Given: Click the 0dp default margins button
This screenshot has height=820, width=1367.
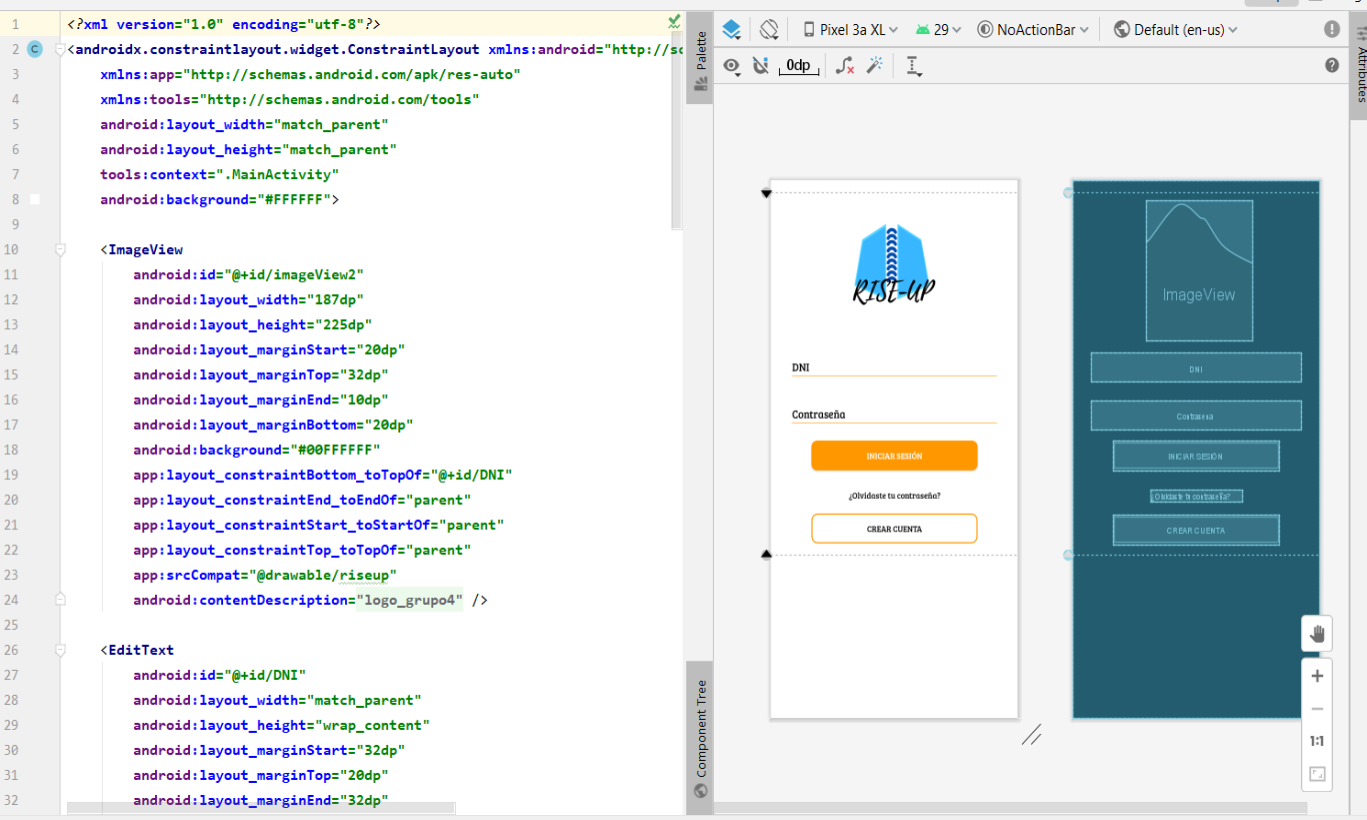Looking at the screenshot, I should 799,66.
